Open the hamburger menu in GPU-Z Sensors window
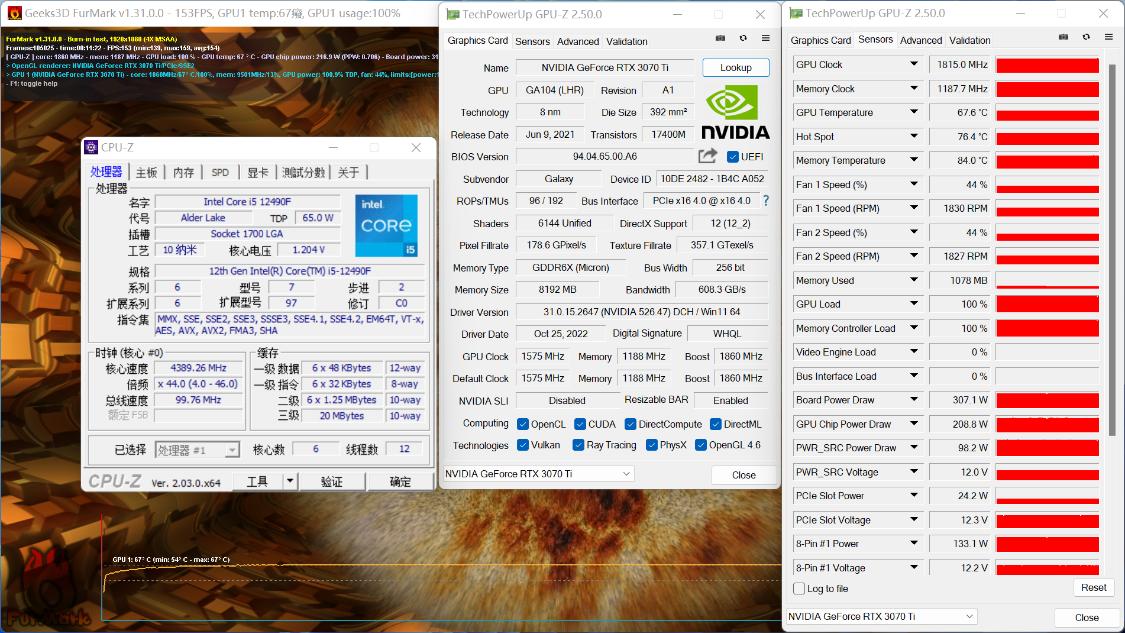 1108,38
